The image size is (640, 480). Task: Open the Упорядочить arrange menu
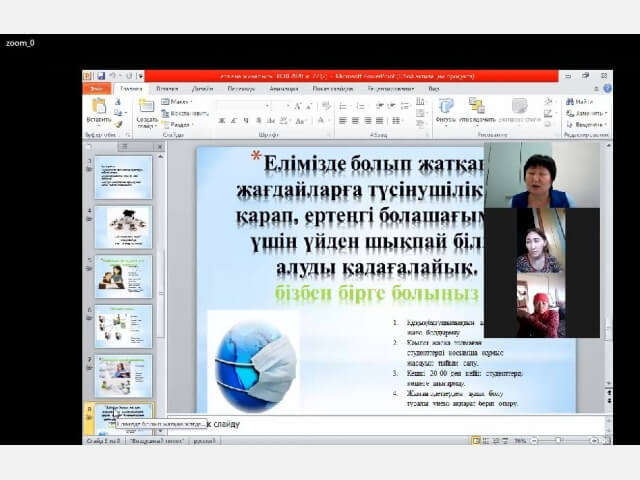tap(477, 110)
